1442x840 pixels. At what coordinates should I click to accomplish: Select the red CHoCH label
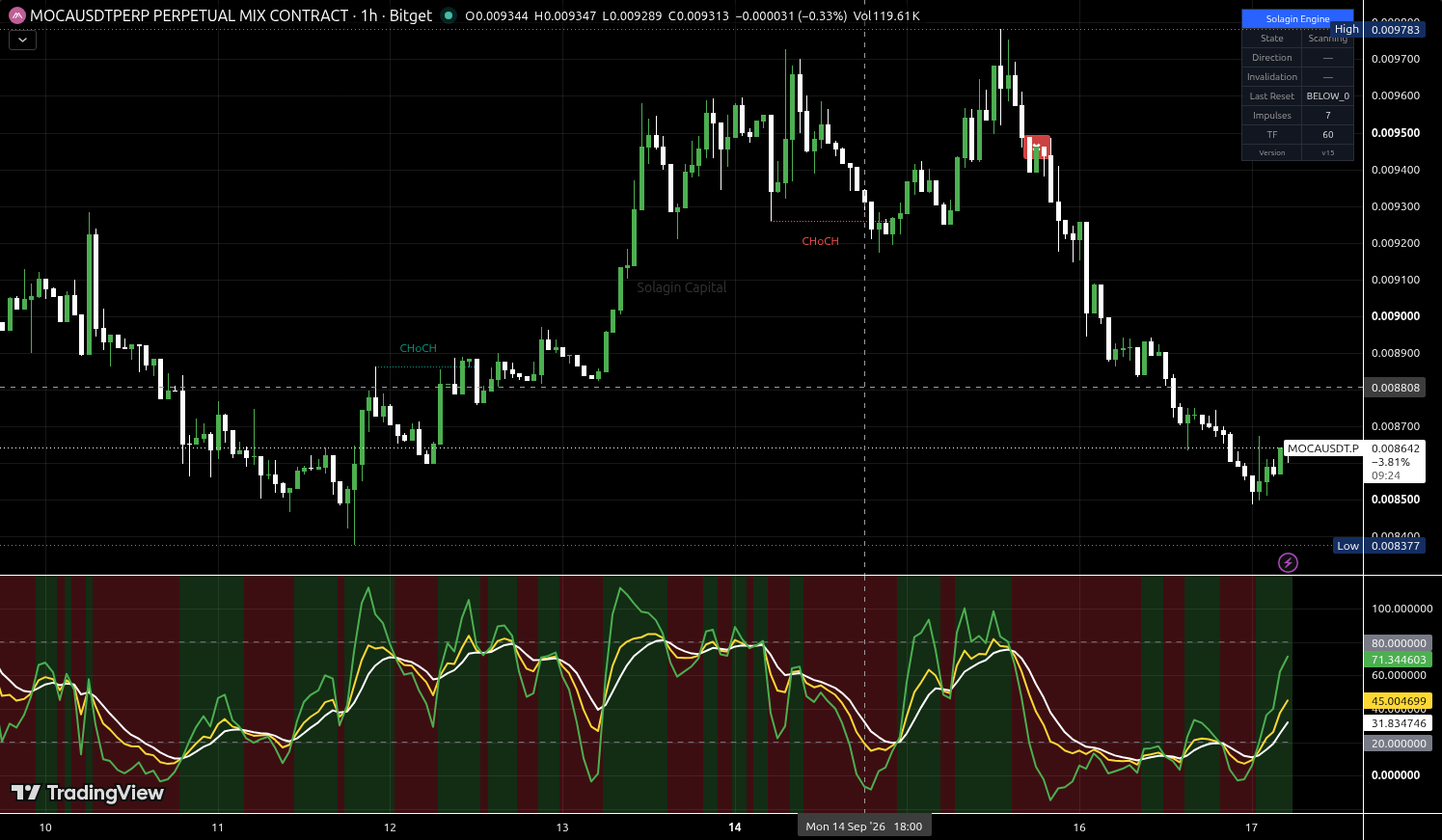coord(820,241)
